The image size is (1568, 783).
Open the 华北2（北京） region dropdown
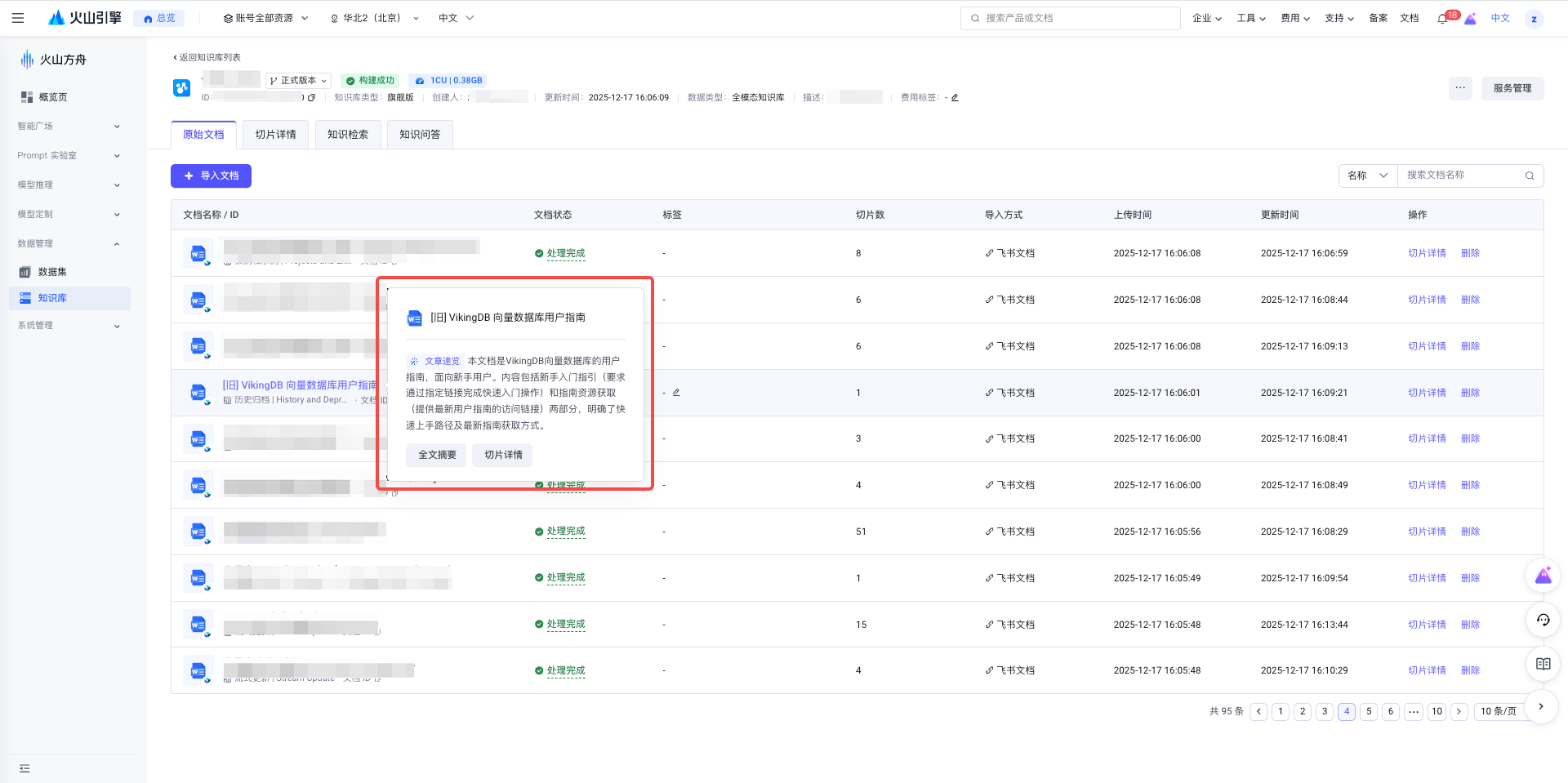(x=375, y=18)
